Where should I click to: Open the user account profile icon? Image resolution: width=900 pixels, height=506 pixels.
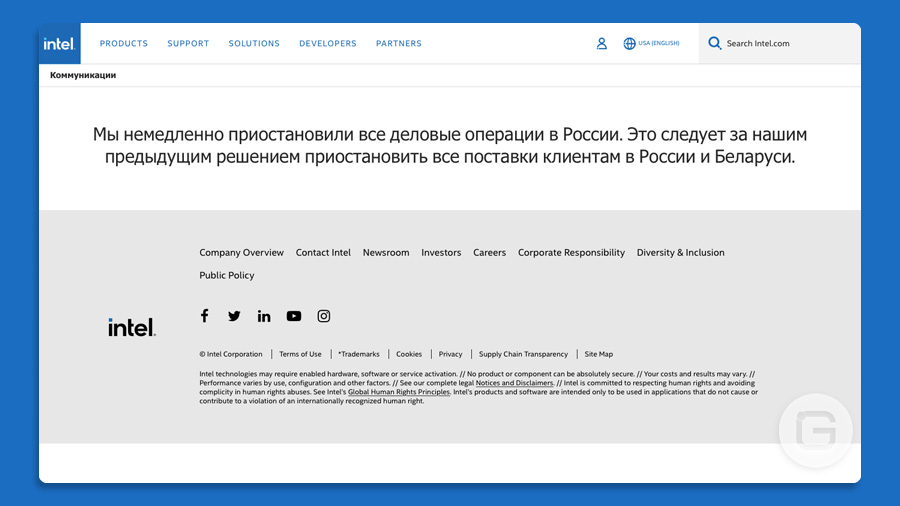click(x=602, y=44)
